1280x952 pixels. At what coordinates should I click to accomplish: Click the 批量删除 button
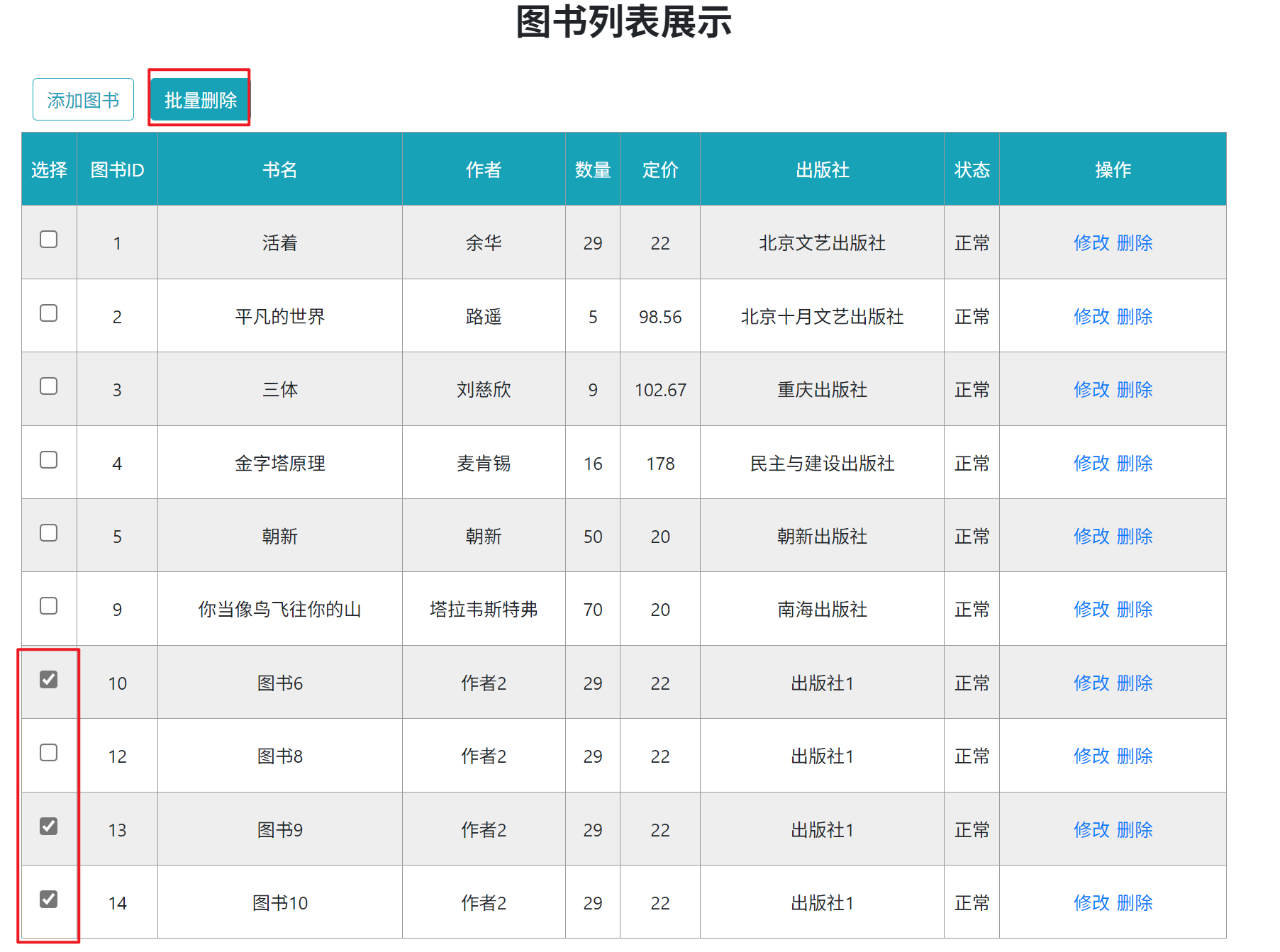click(x=200, y=99)
